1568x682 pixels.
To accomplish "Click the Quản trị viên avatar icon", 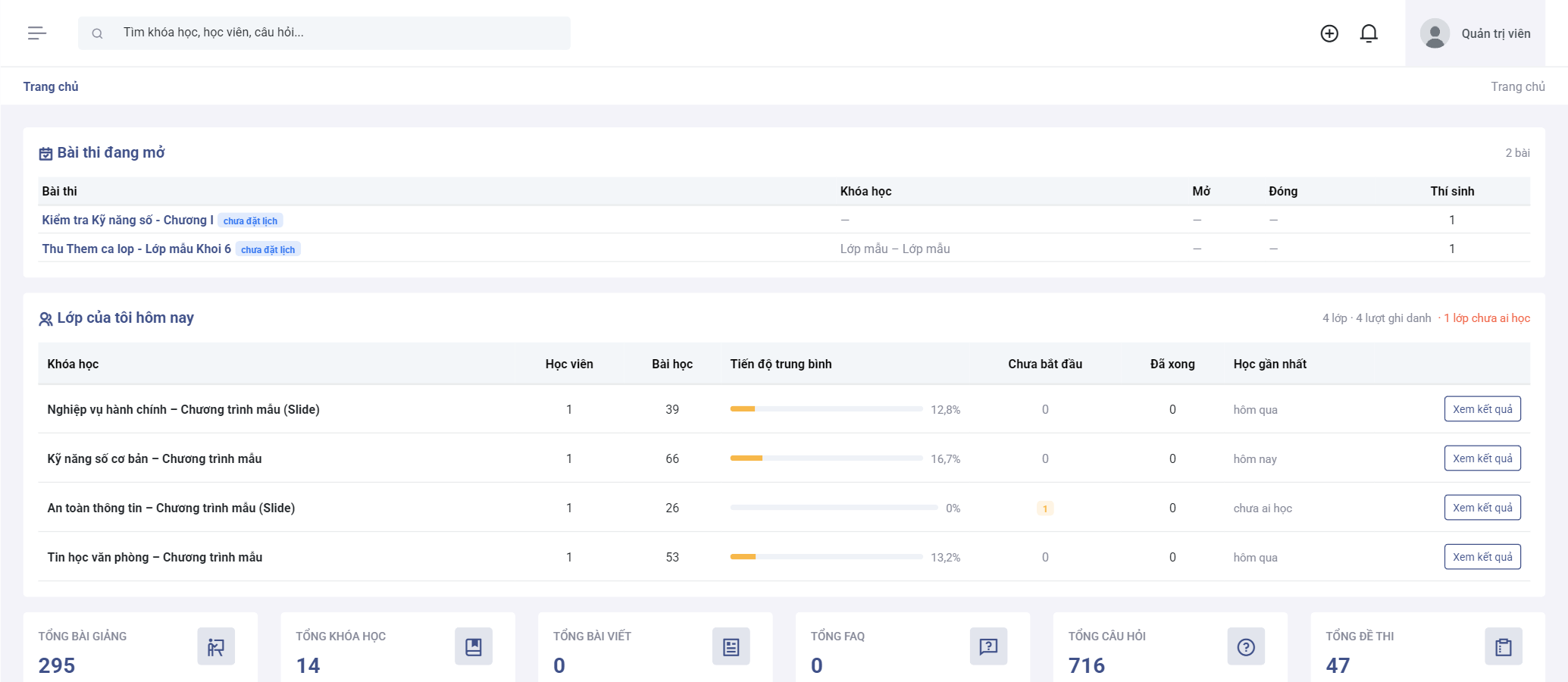I will pos(1435,33).
